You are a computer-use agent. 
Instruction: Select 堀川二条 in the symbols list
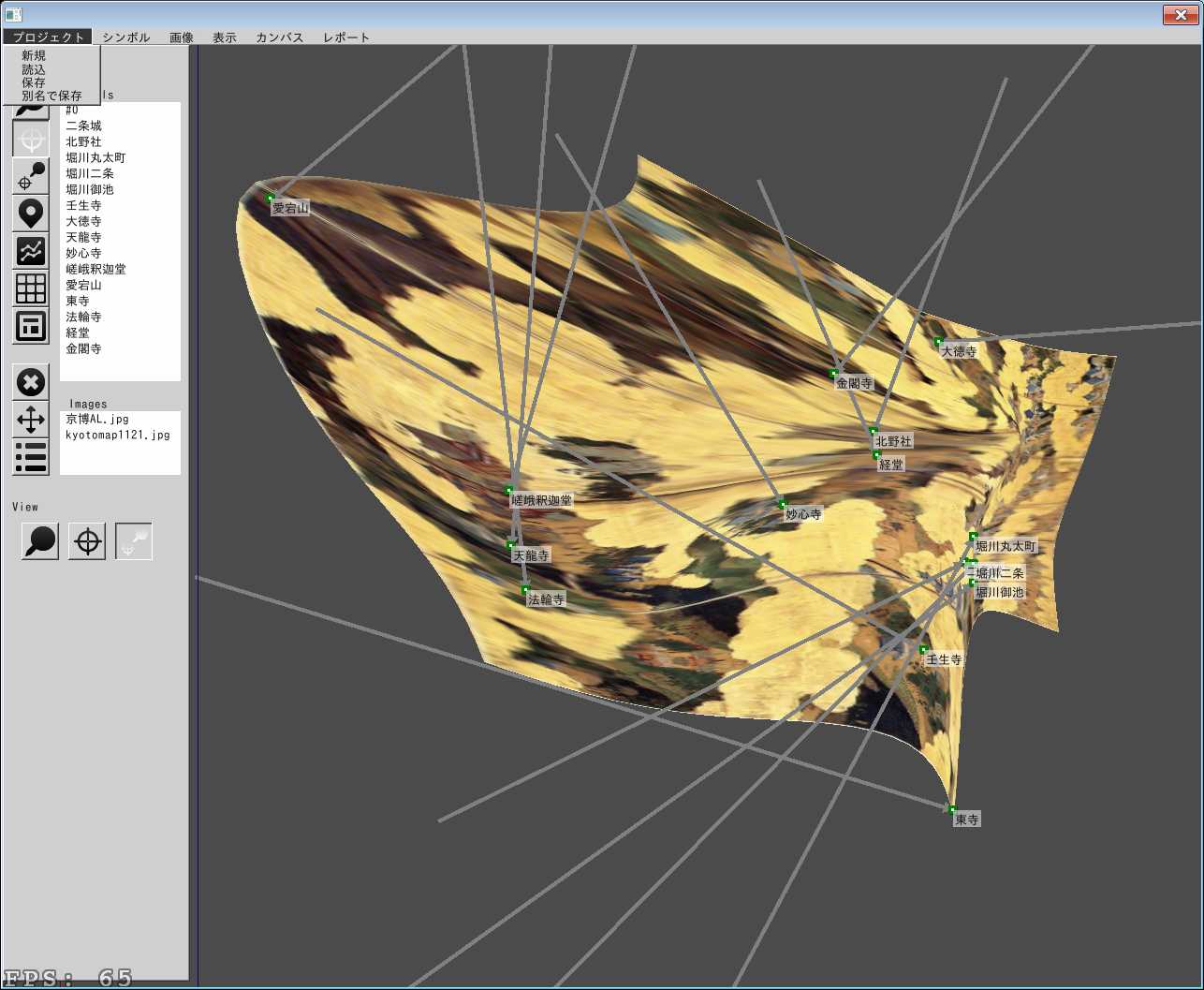point(90,173)
